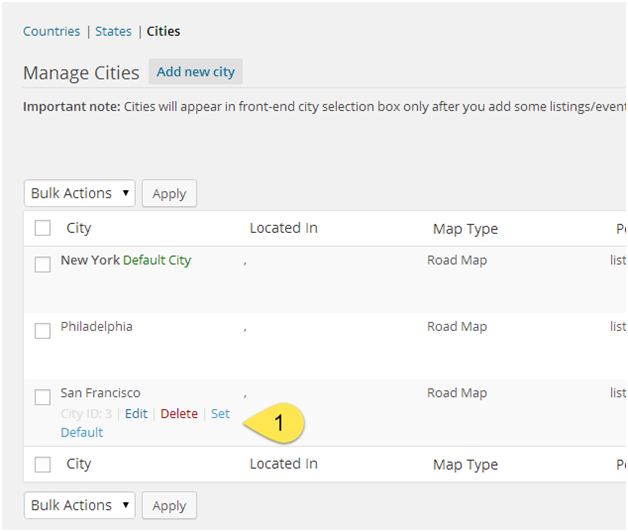The width and height of the screenshot is (628, 532).
Task: Check the New York row checkbox
Action: click(42, 265)
